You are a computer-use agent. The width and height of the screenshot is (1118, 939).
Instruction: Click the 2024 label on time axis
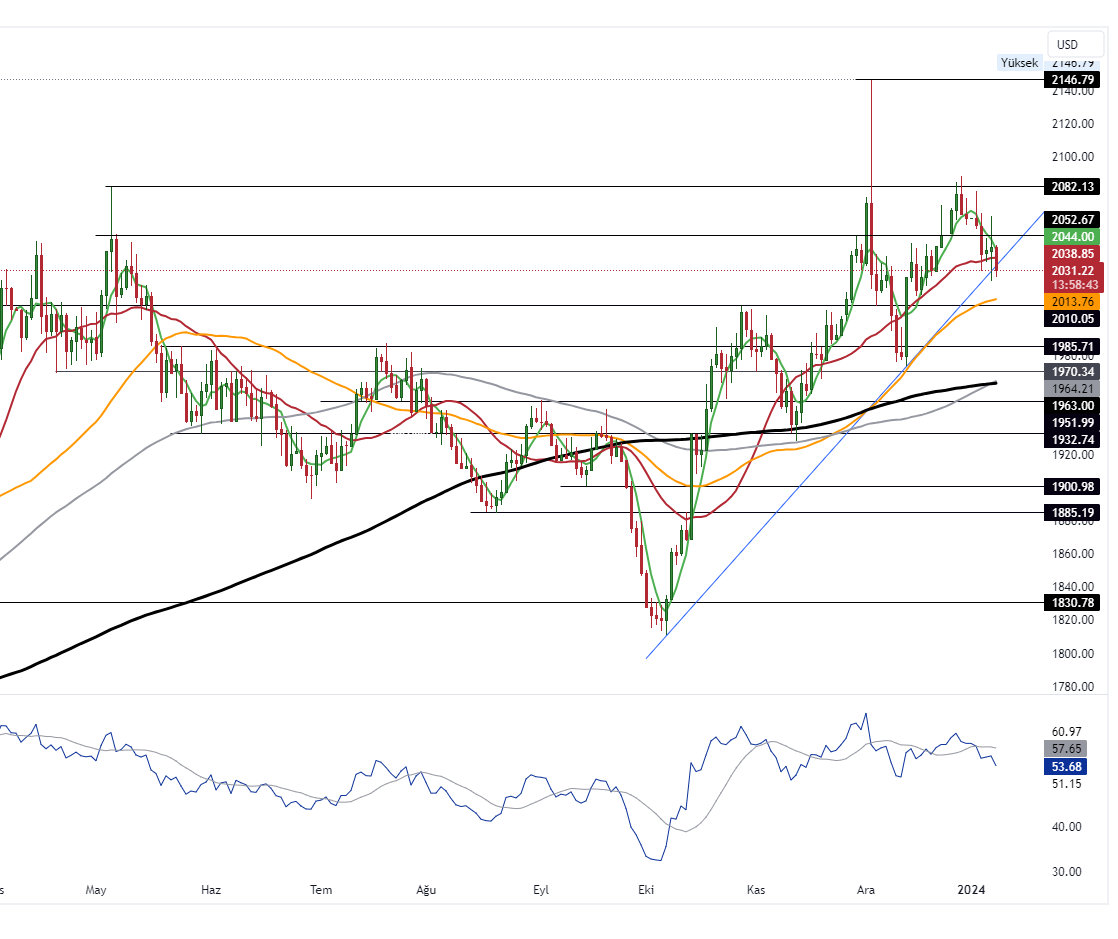tap(972, 889)
